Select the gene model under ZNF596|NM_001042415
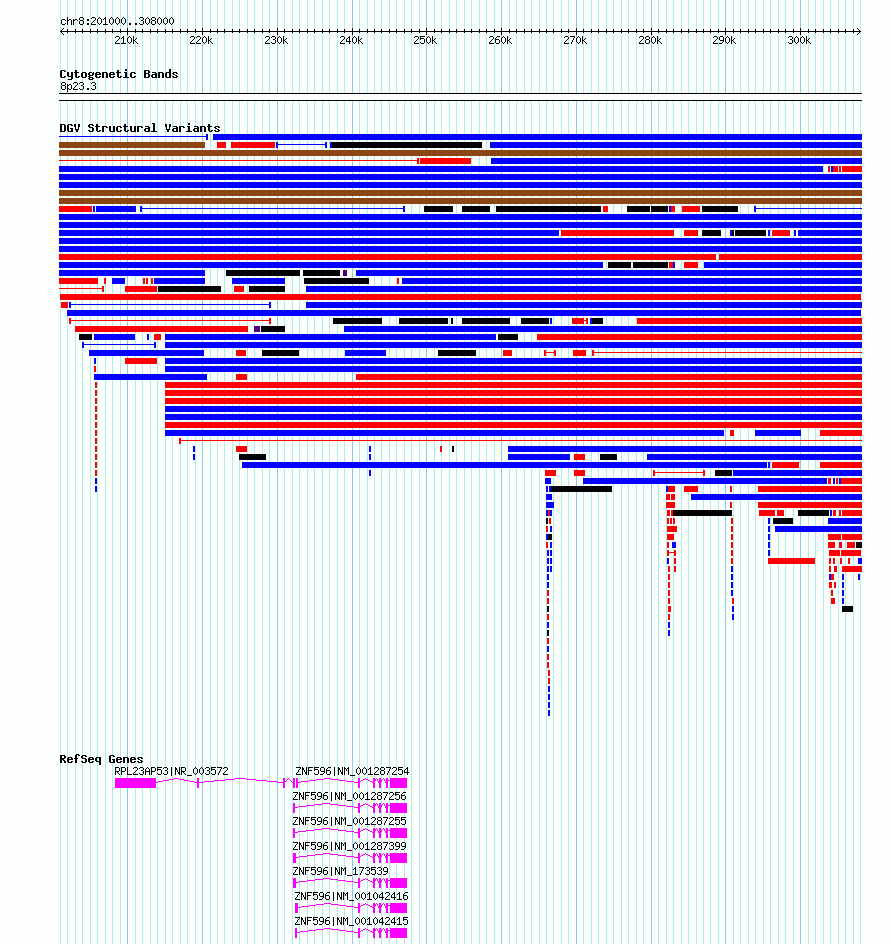The image size is (890, 944). coord(351,933)
